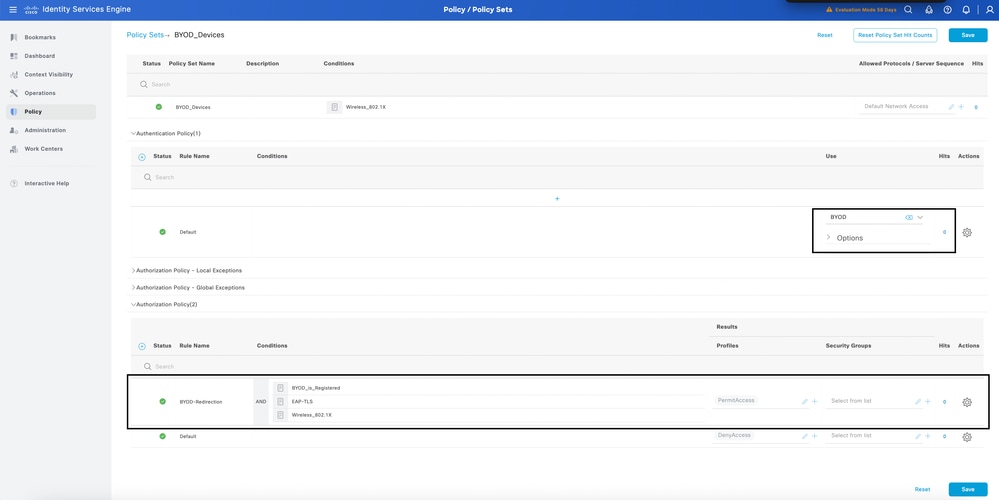Open the search magnifier in top bar
This screenshot has height=500, width=999.
(909, 10)
